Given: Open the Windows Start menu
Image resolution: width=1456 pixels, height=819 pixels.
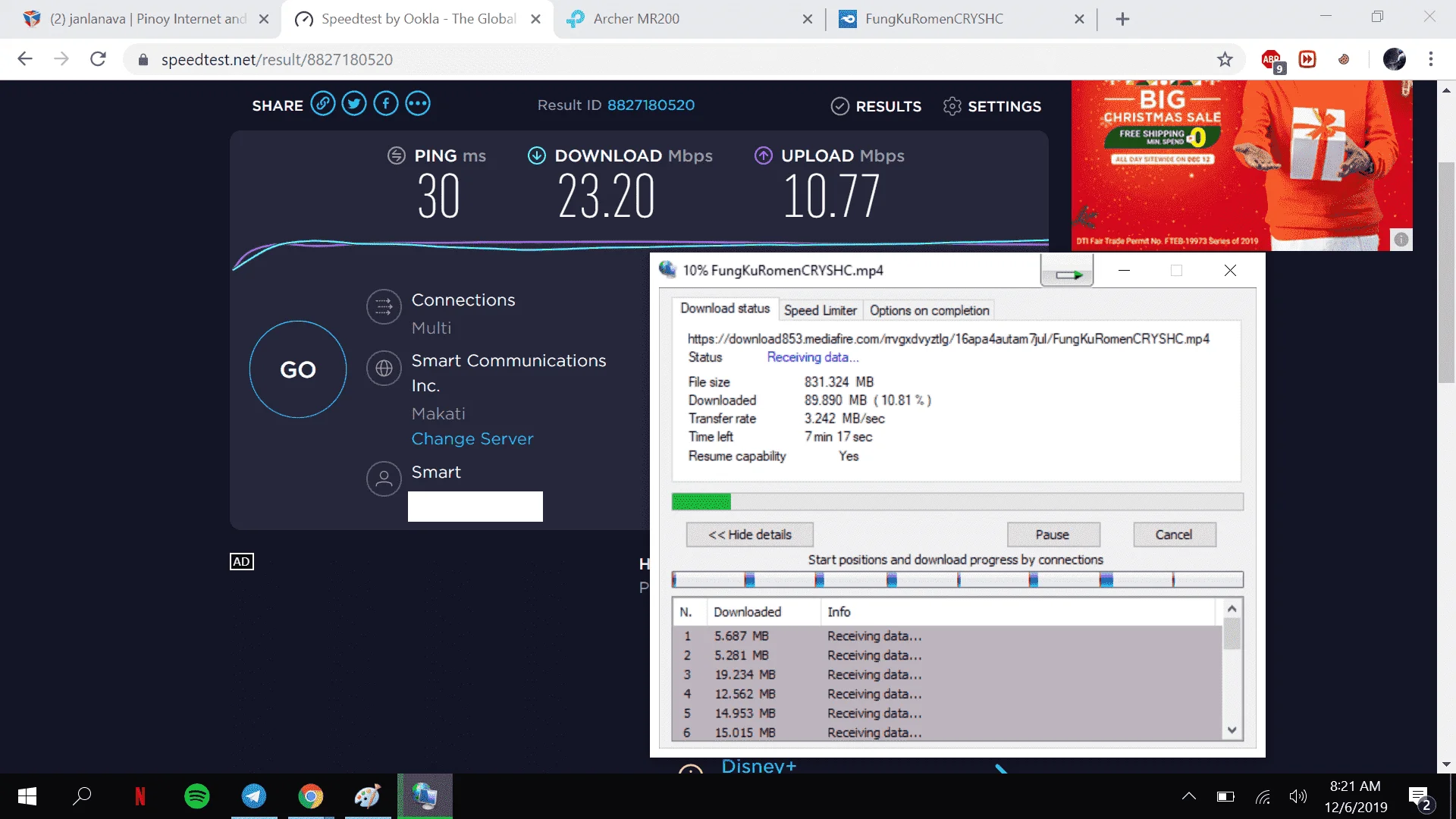Looking at the screenshot, I should (27, 796).
